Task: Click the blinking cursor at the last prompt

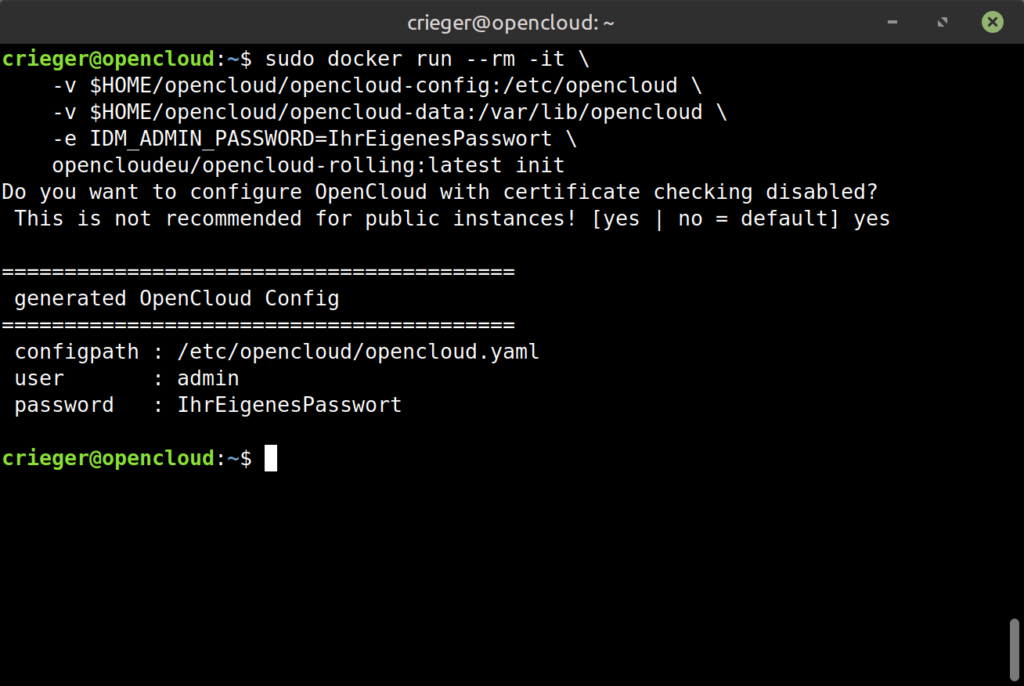Action: 271,458
